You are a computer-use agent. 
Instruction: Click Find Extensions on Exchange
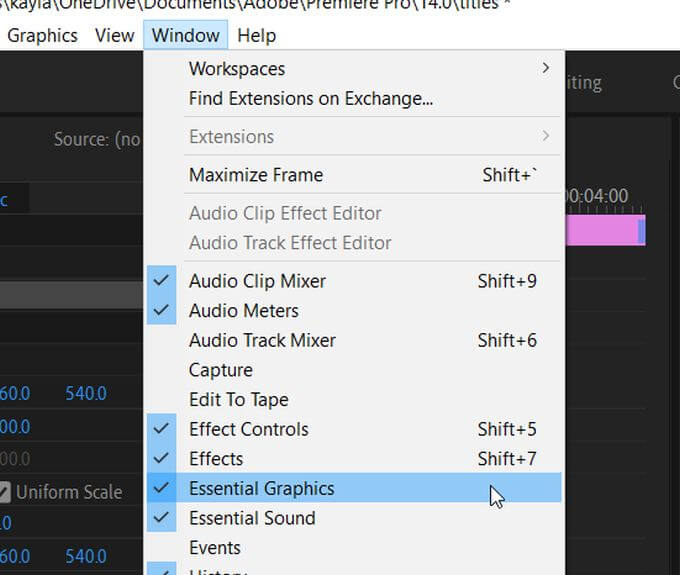310,99
